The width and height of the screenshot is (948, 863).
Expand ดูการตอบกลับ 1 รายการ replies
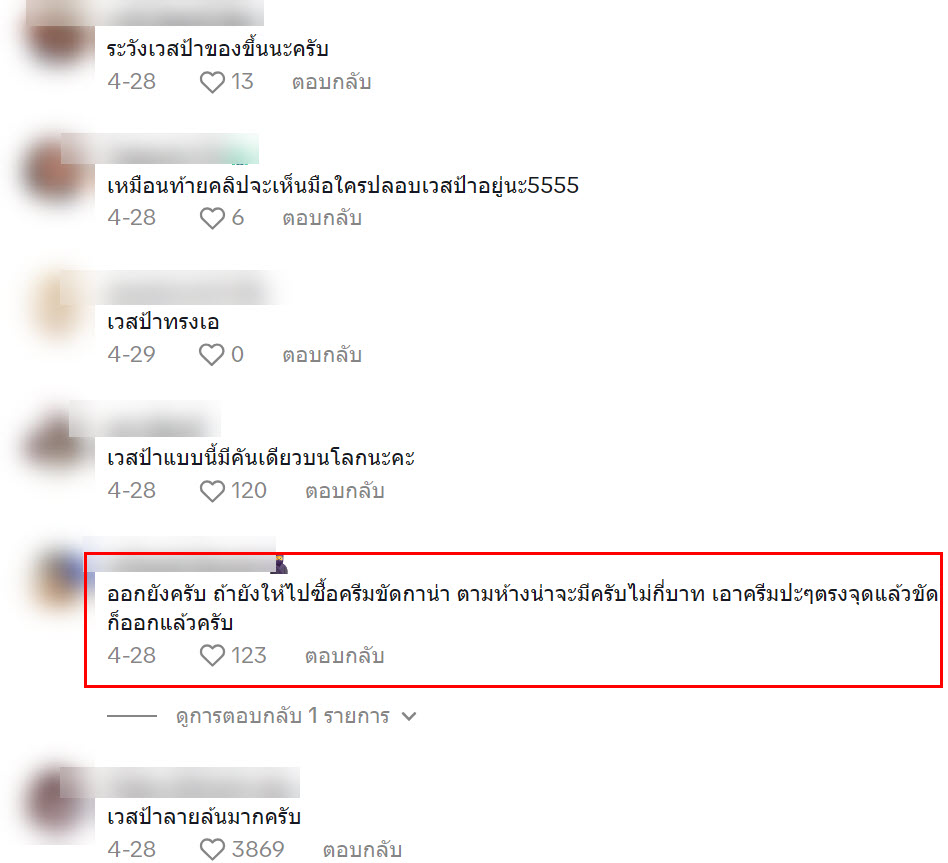tap(282, 716)
